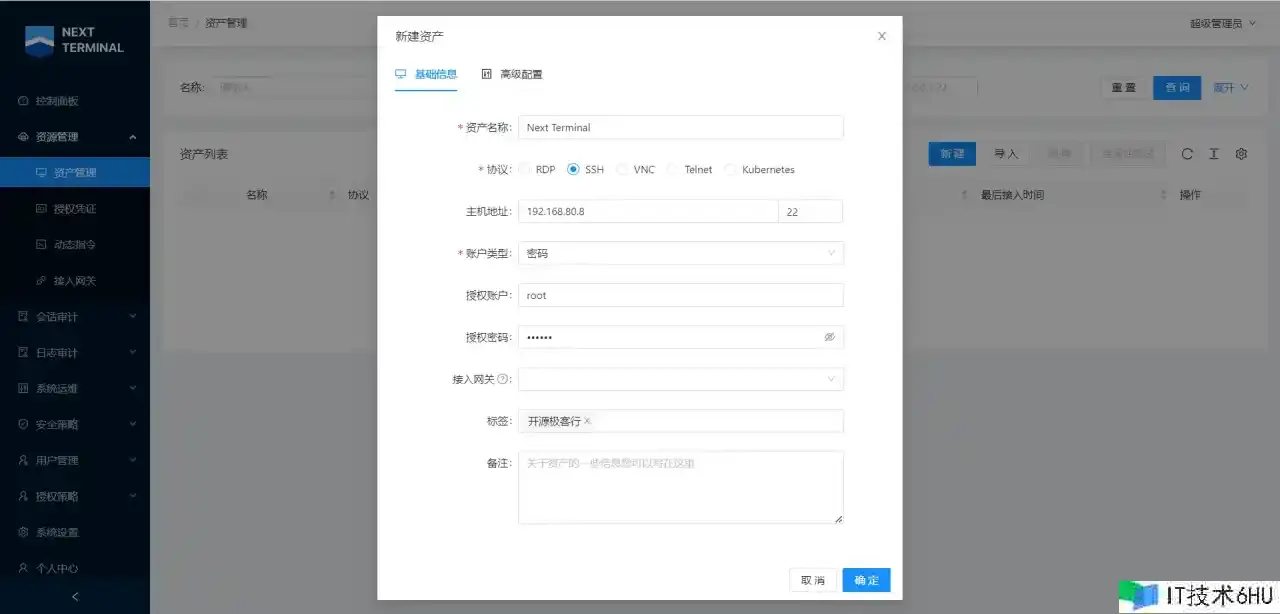Click the 系统设置 gear icon in sidebar

(24, 533)
